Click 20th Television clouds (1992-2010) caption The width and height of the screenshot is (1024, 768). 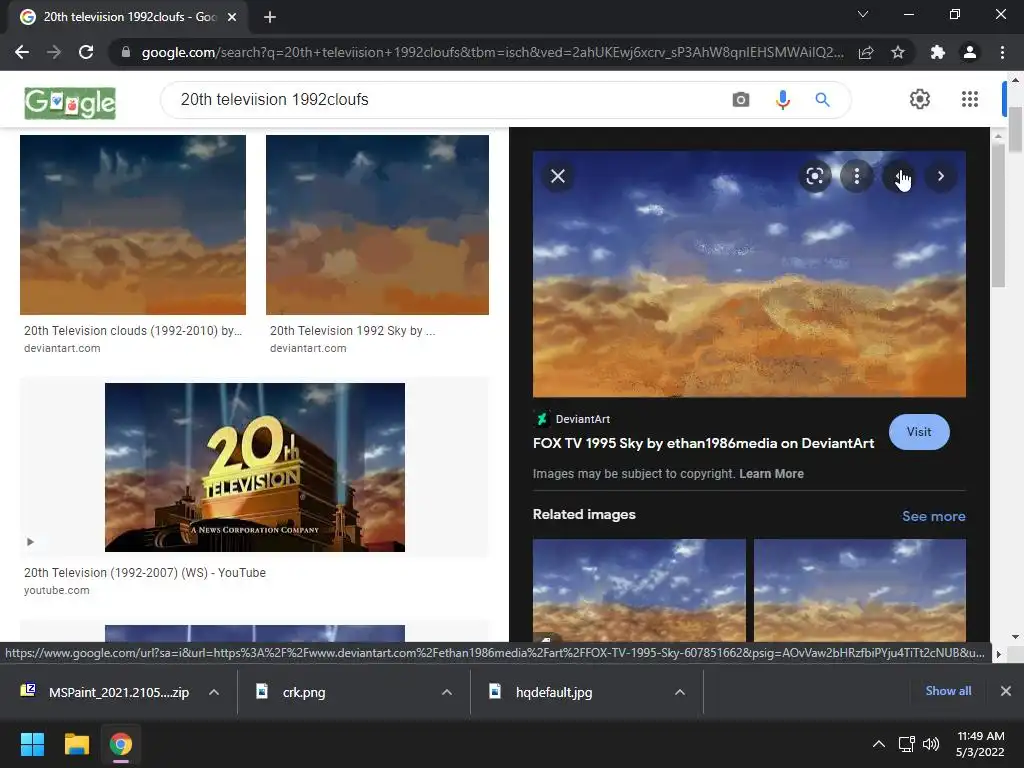click(x=133, y=330)
